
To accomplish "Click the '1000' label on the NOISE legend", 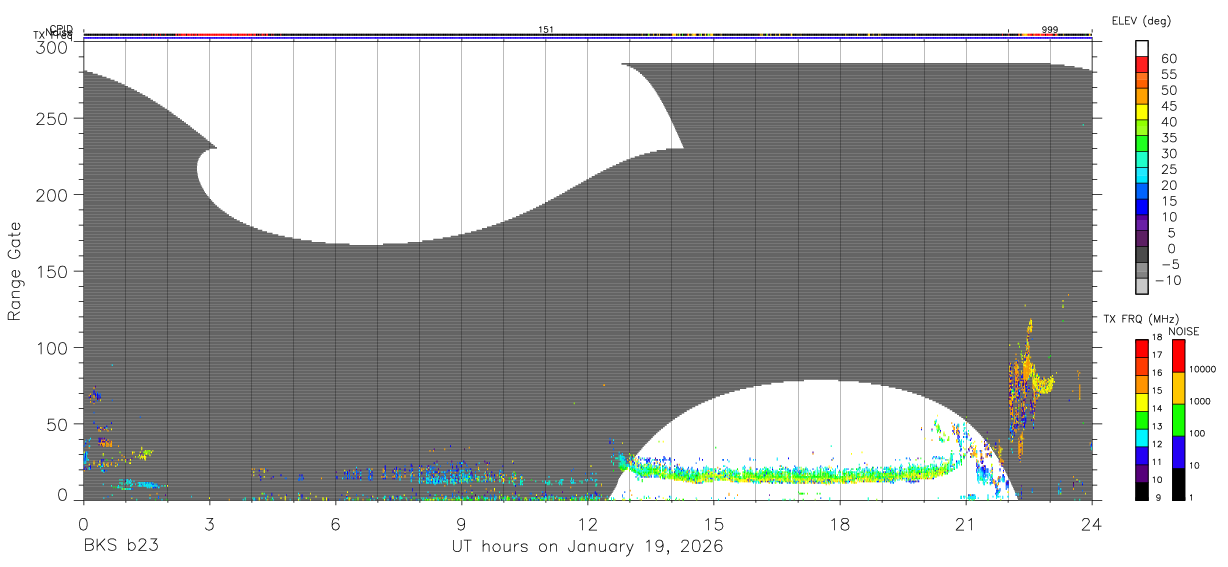I will pos(1201,401).
